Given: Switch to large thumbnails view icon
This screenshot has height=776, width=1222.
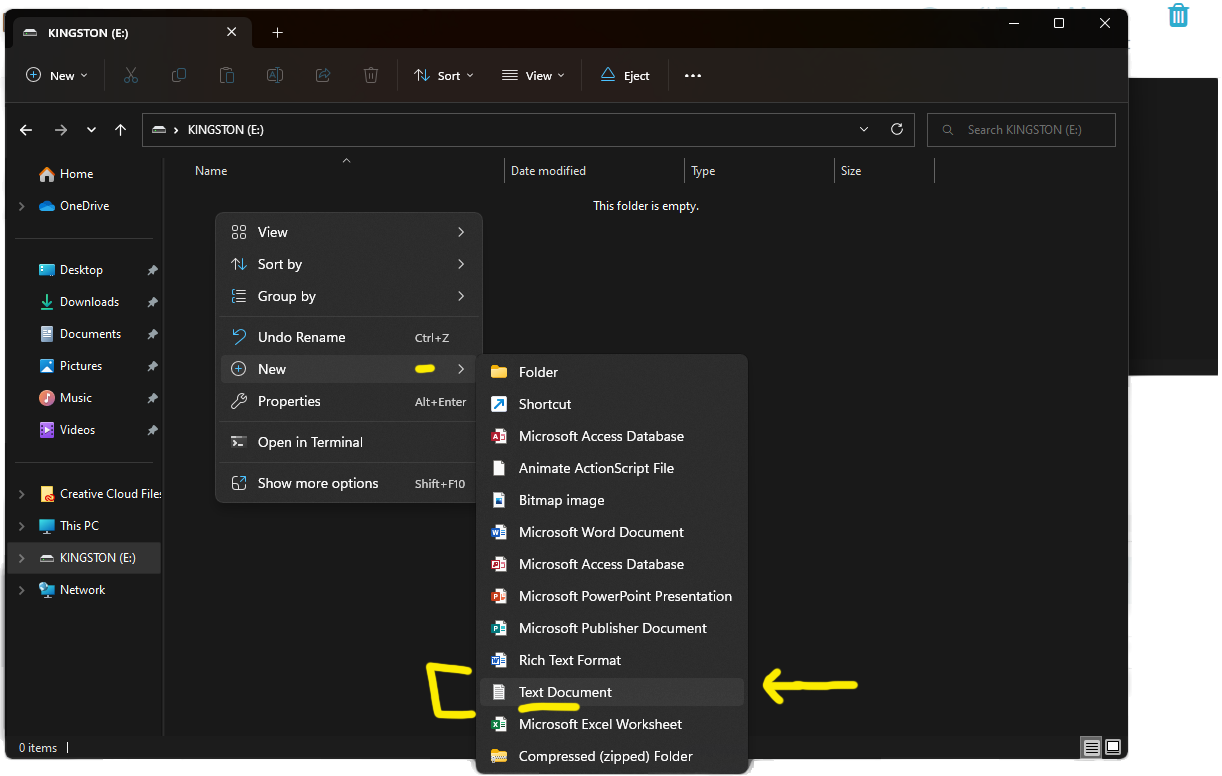Looking at the screenshot, I should [1112, 747].
